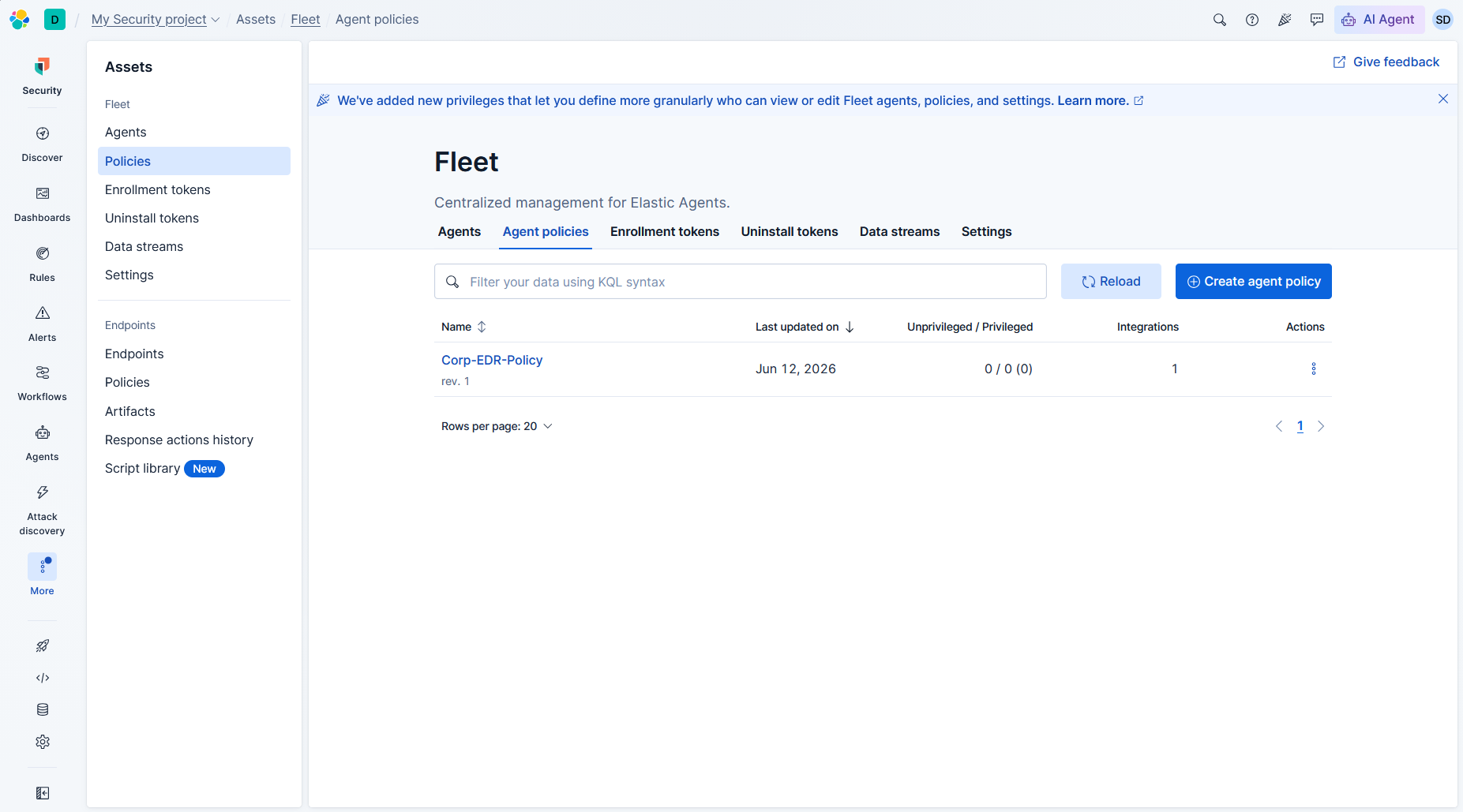
Task: Open the Corp-EDR-Policy actions menu
Action: point(1314,369)
